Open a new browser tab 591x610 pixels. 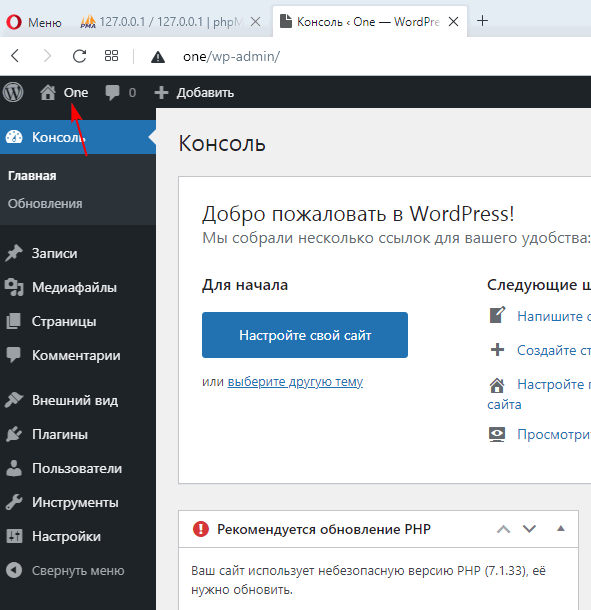[482, 21]
